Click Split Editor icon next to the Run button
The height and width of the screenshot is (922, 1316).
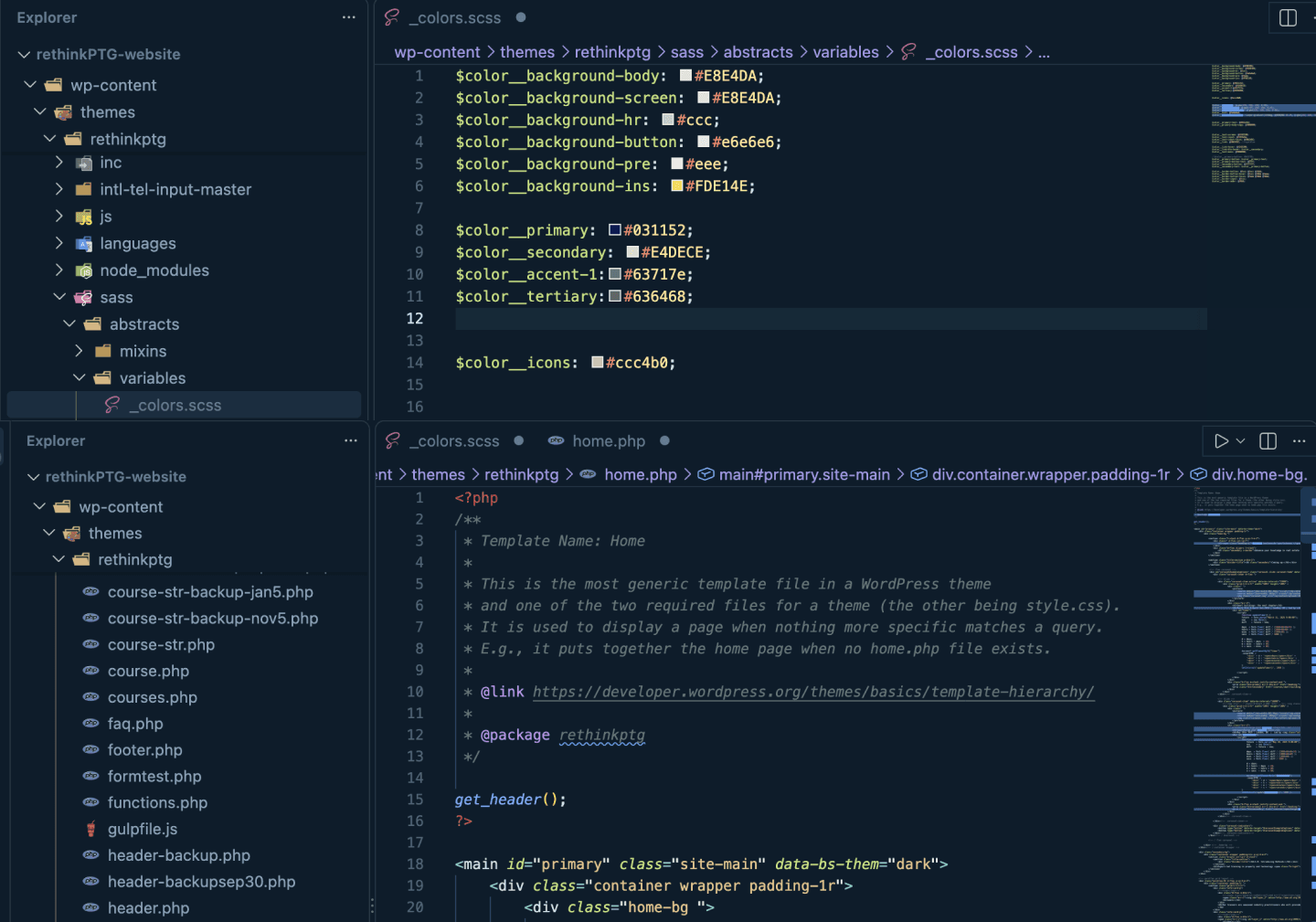[1268, 441]
